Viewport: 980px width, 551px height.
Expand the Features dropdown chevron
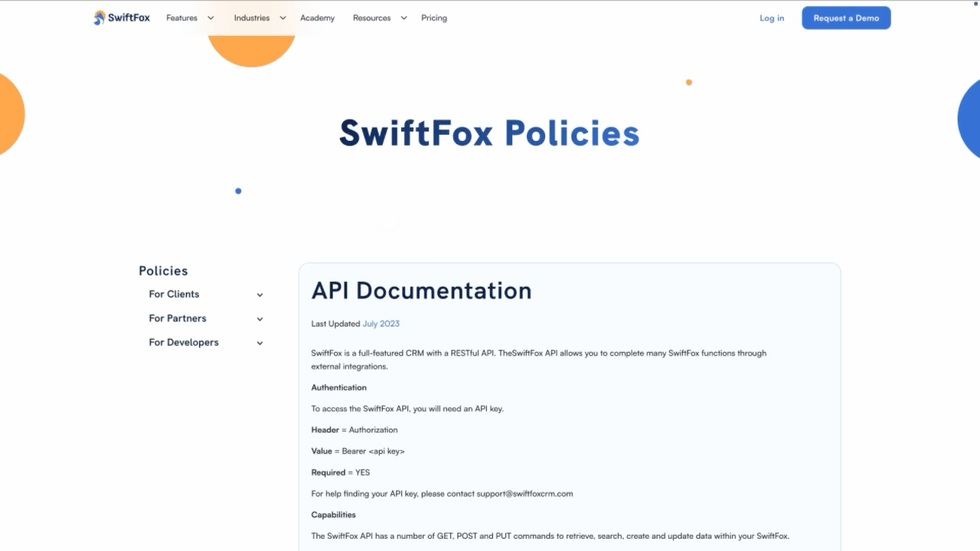click(211, 17)
